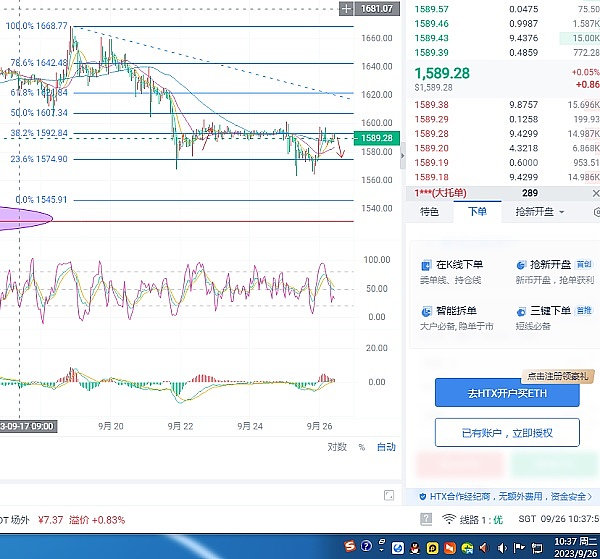Click the Wi-Fi line status icon
Viewport: 600px width, 559px height.
coord(449,519)
